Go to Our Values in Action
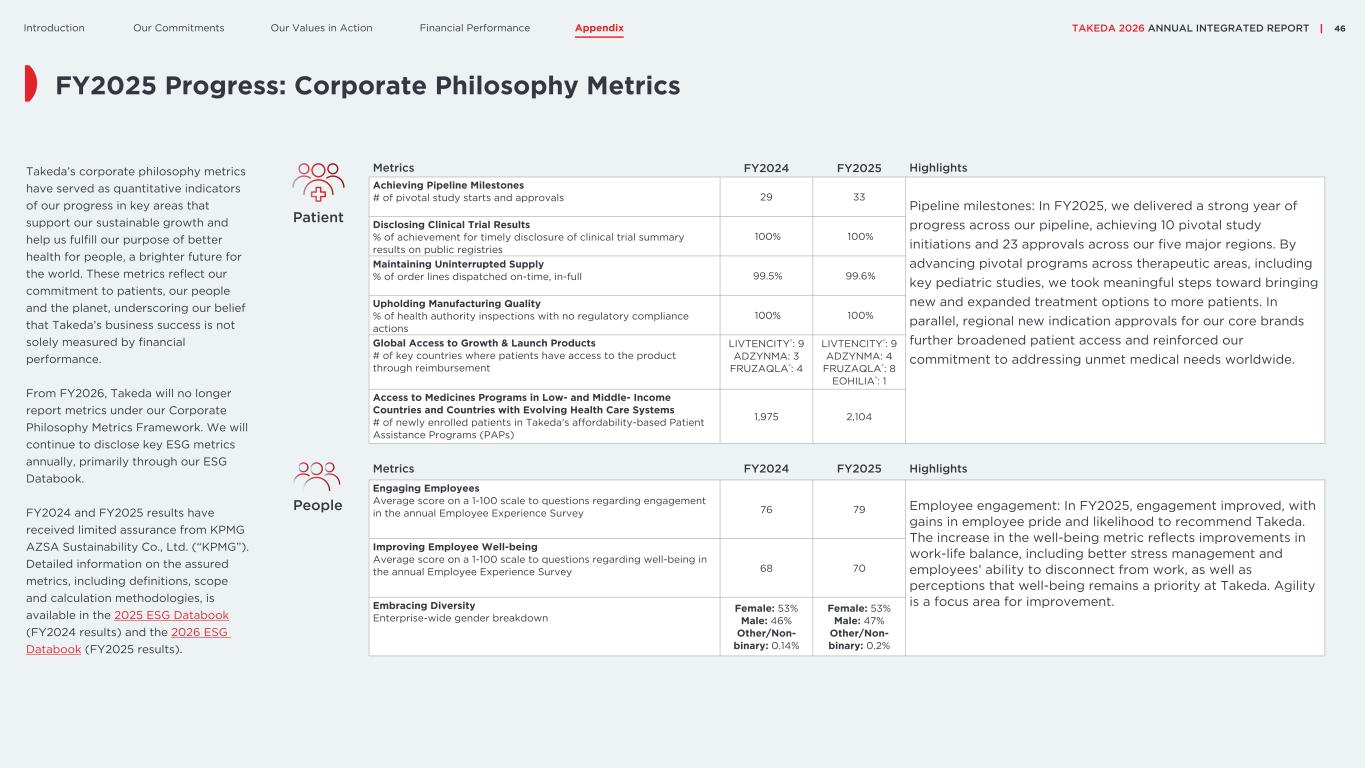Viewport: 1365px width, 768px height. point(321,28)
